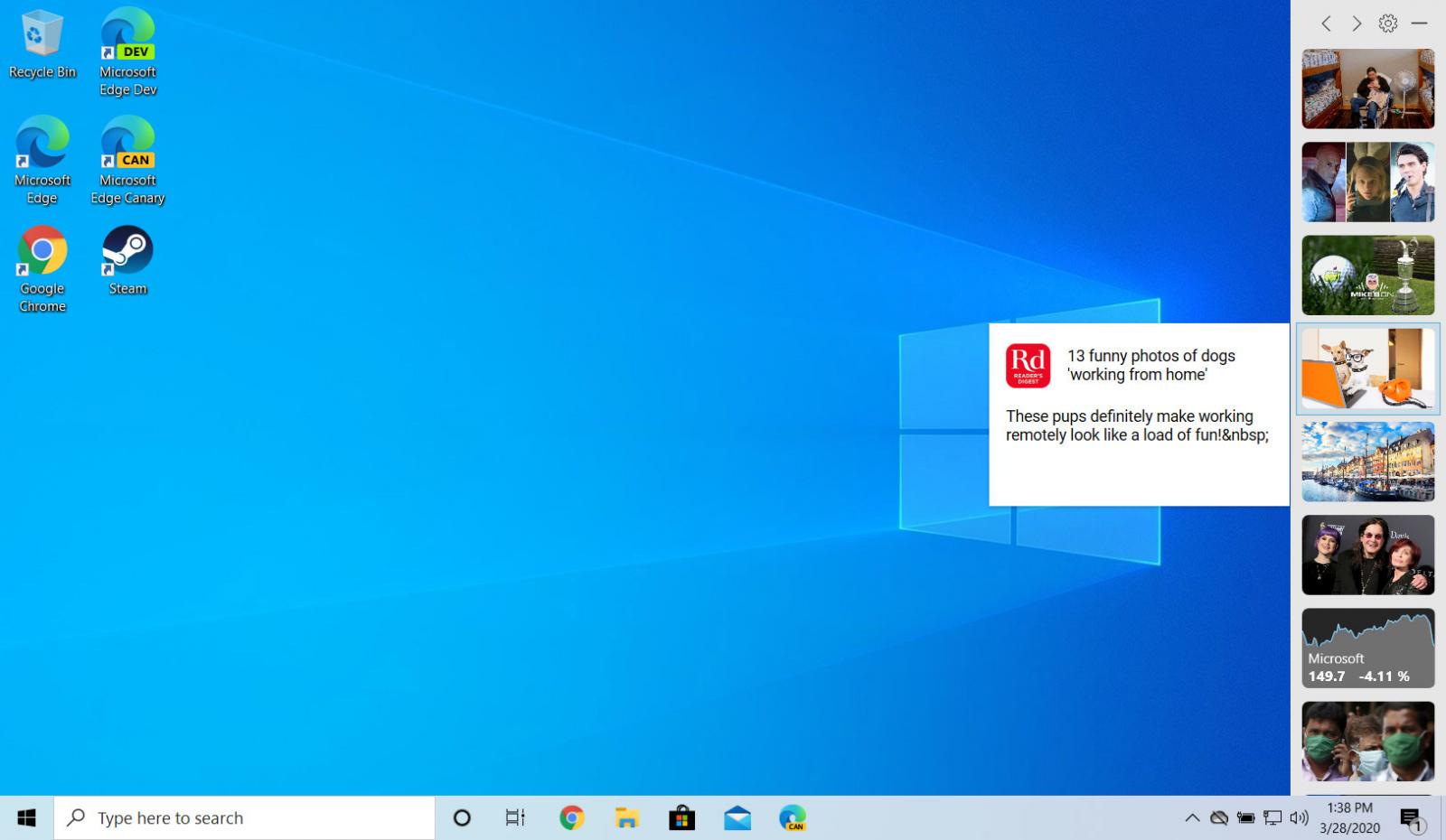
Task: Open Task View from the taskbar
Action: (x=515, y=818)
